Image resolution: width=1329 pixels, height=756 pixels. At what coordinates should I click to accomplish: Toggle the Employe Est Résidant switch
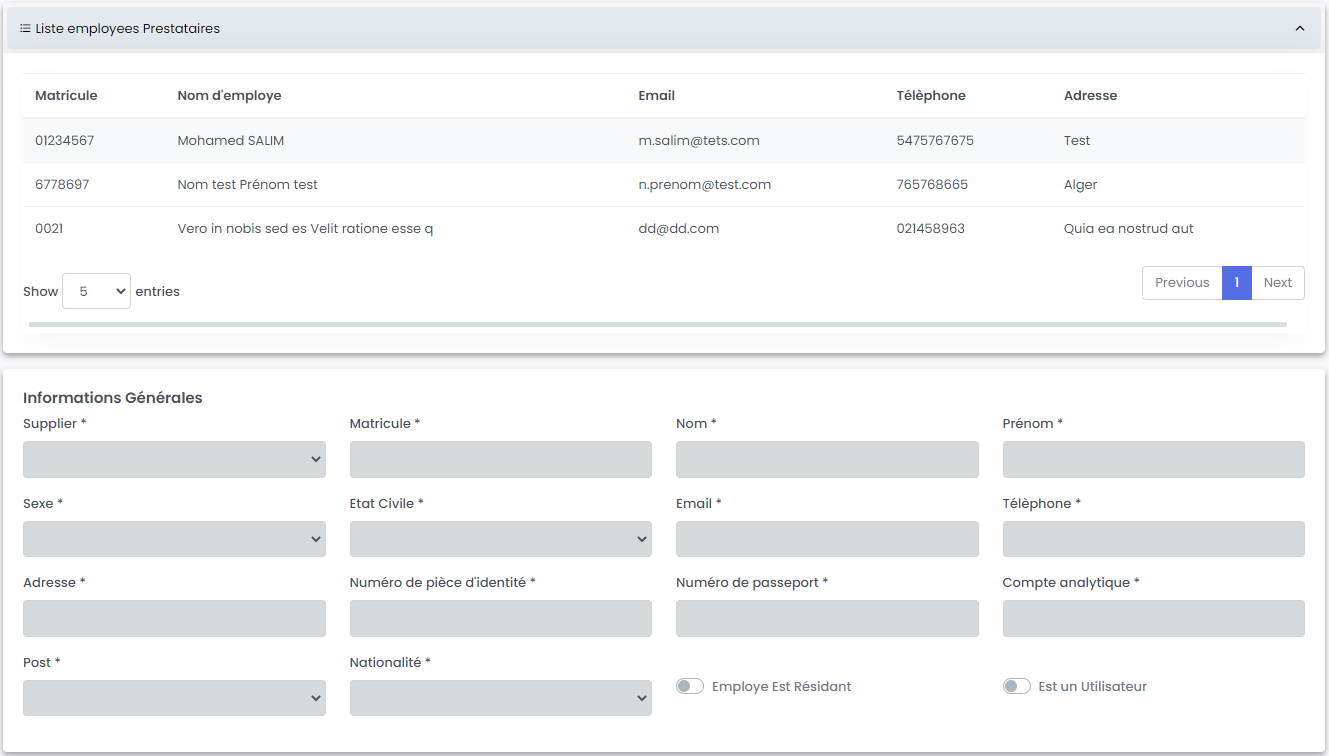(690, 686)
